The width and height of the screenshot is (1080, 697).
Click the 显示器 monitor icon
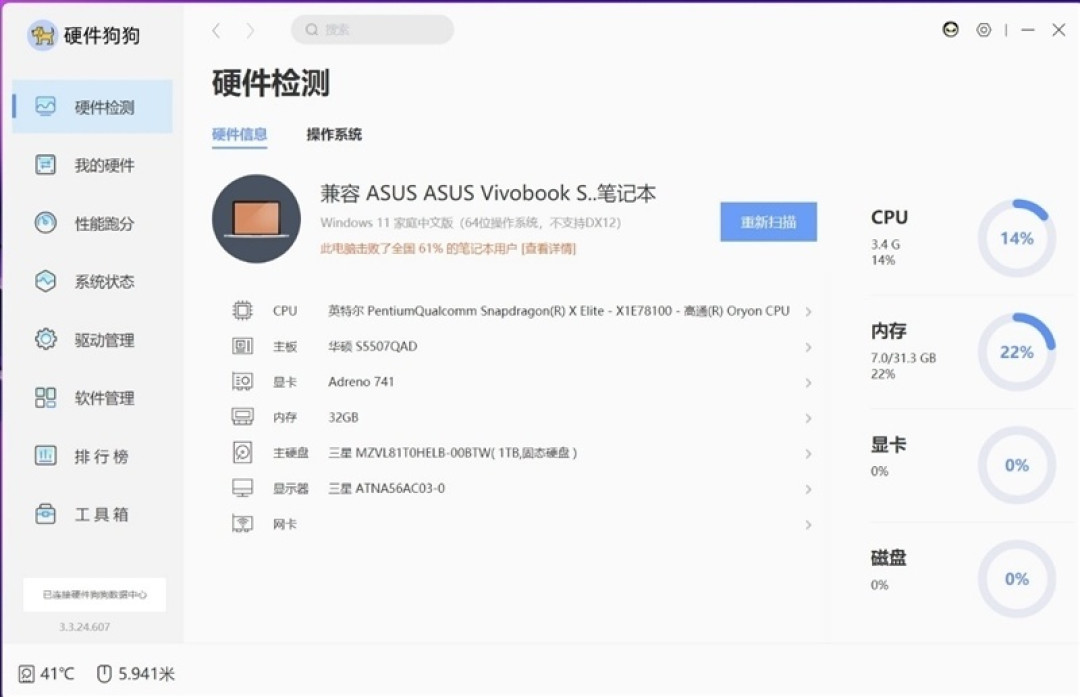pyautogui.click(x=242, y=488)
